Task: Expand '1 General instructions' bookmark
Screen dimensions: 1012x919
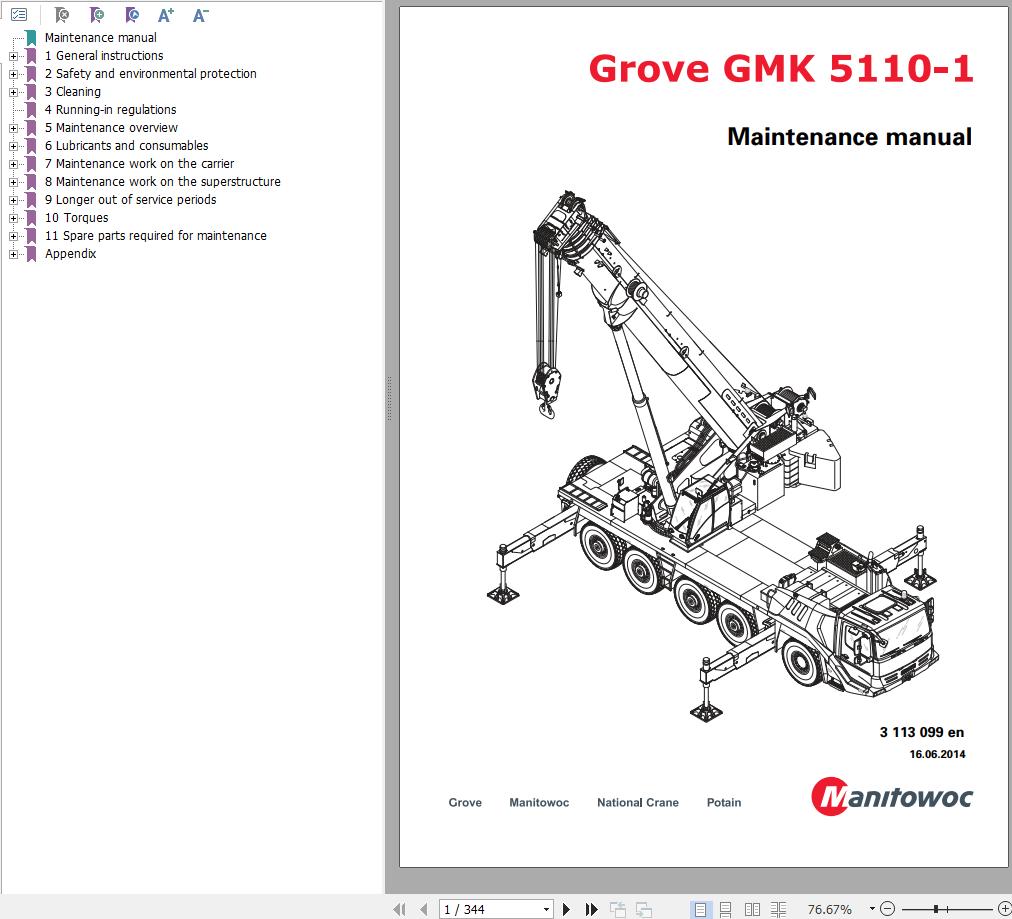Action: pos(14,56)
